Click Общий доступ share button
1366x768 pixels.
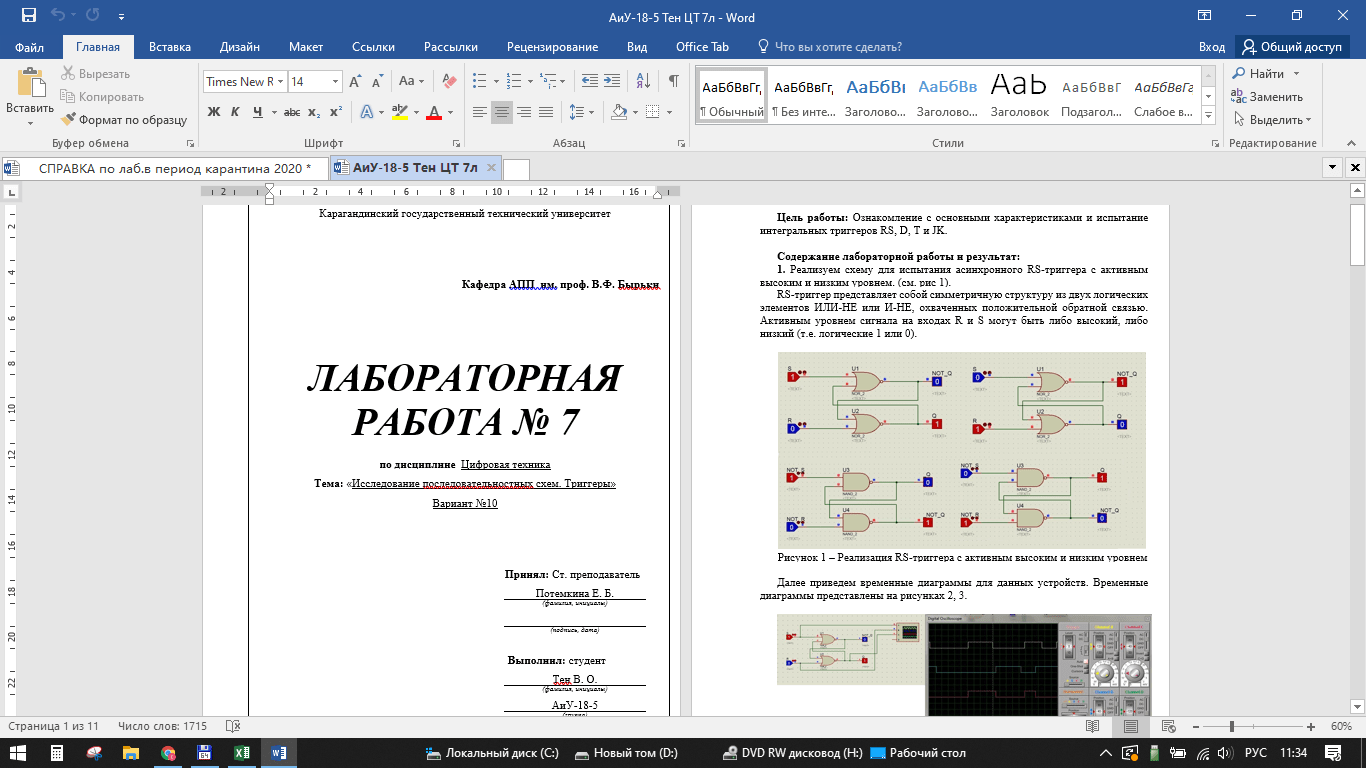click(x=1292, y=47)
